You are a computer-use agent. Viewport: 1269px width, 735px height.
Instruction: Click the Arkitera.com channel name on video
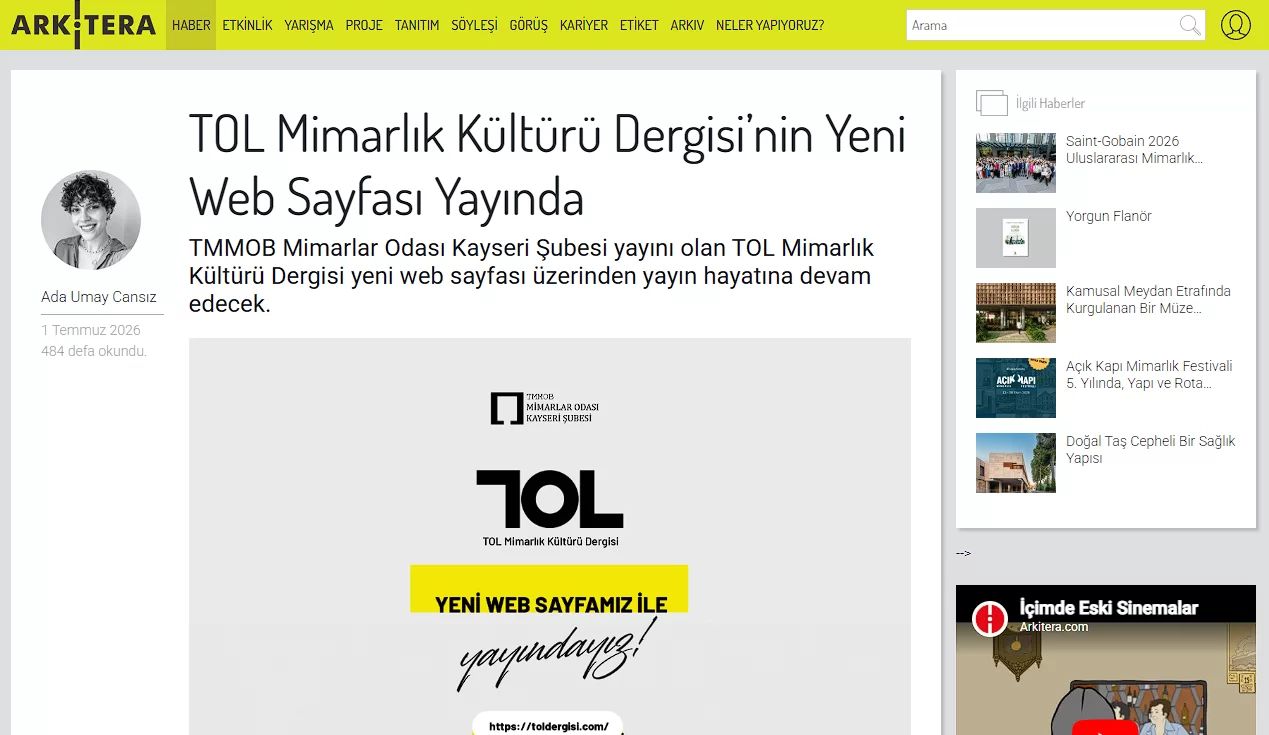1053,627
